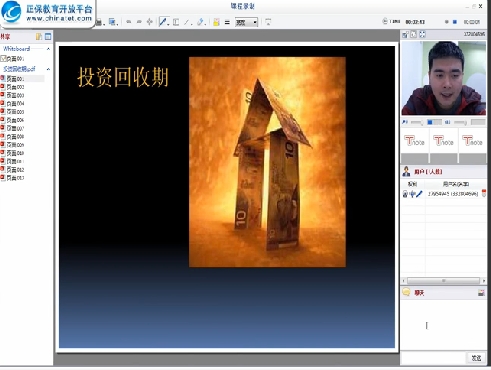This screenshot has width=491, height=370.
Task: Click the redo arrow in toolbar
Action: [139, 22]
